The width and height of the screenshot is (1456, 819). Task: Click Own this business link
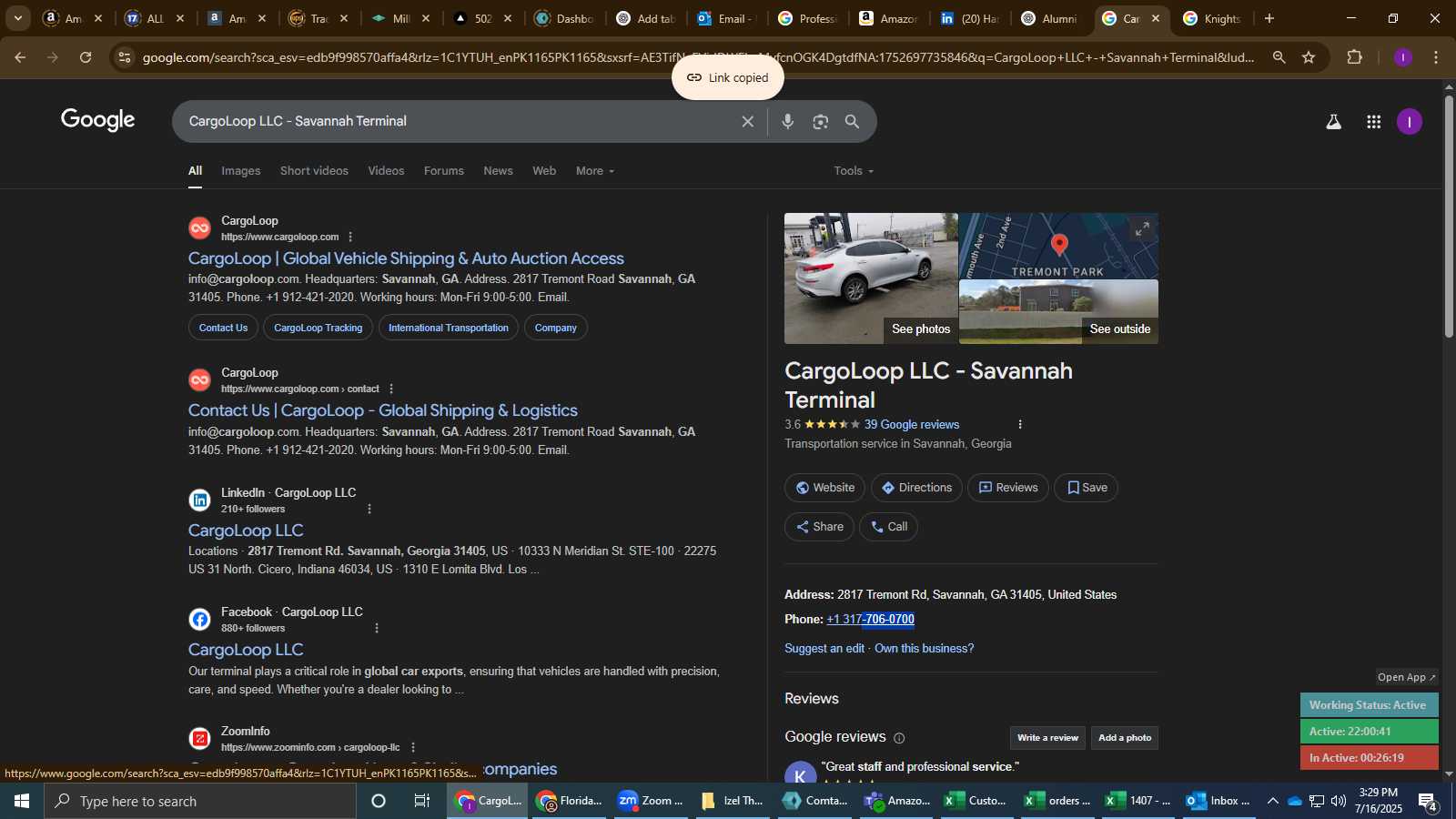(x=924, y=649)
